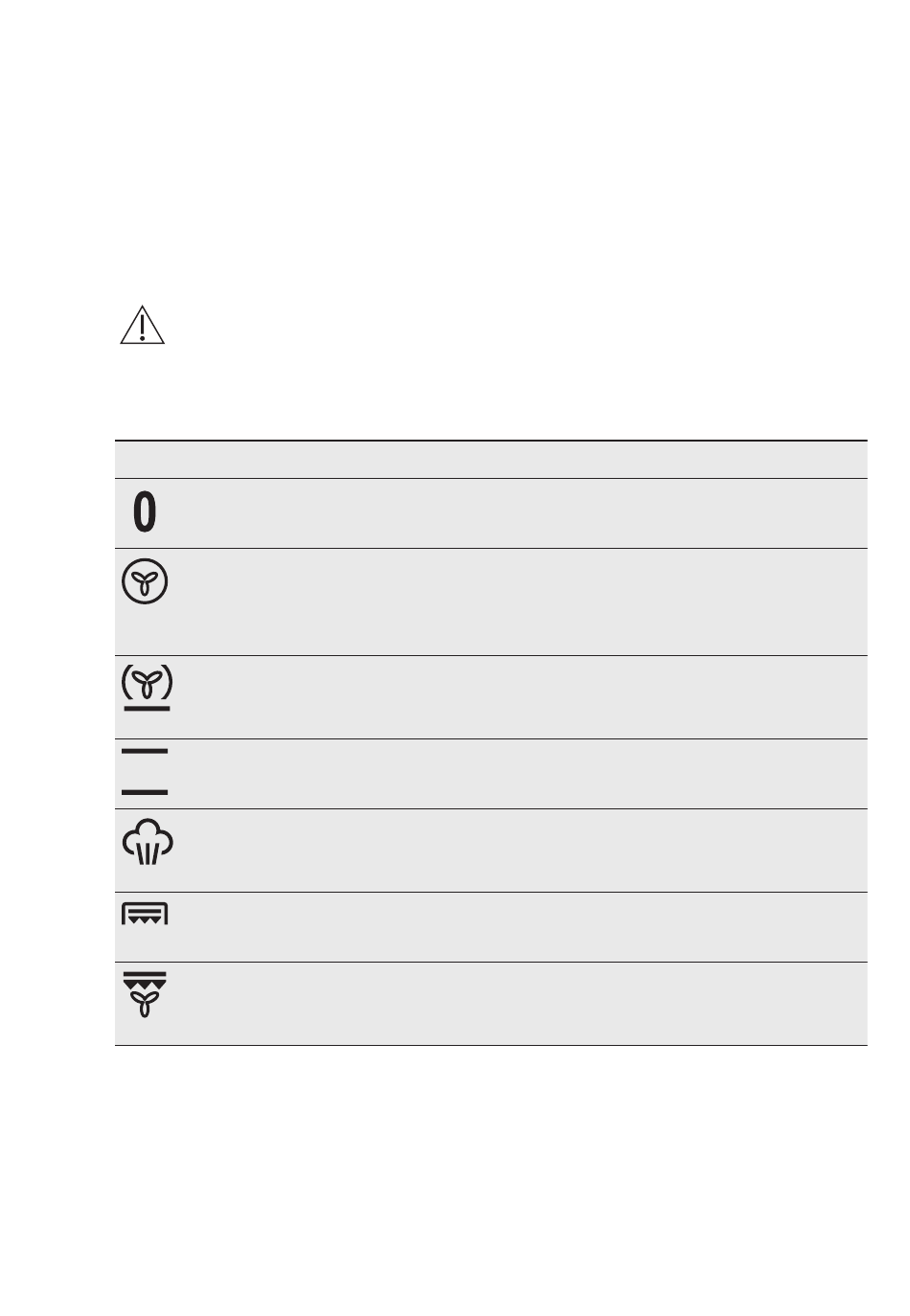Click blank cell right of bracketed fan icon
The width and height of the screenshot is (910, 1316).
(517, 696)
